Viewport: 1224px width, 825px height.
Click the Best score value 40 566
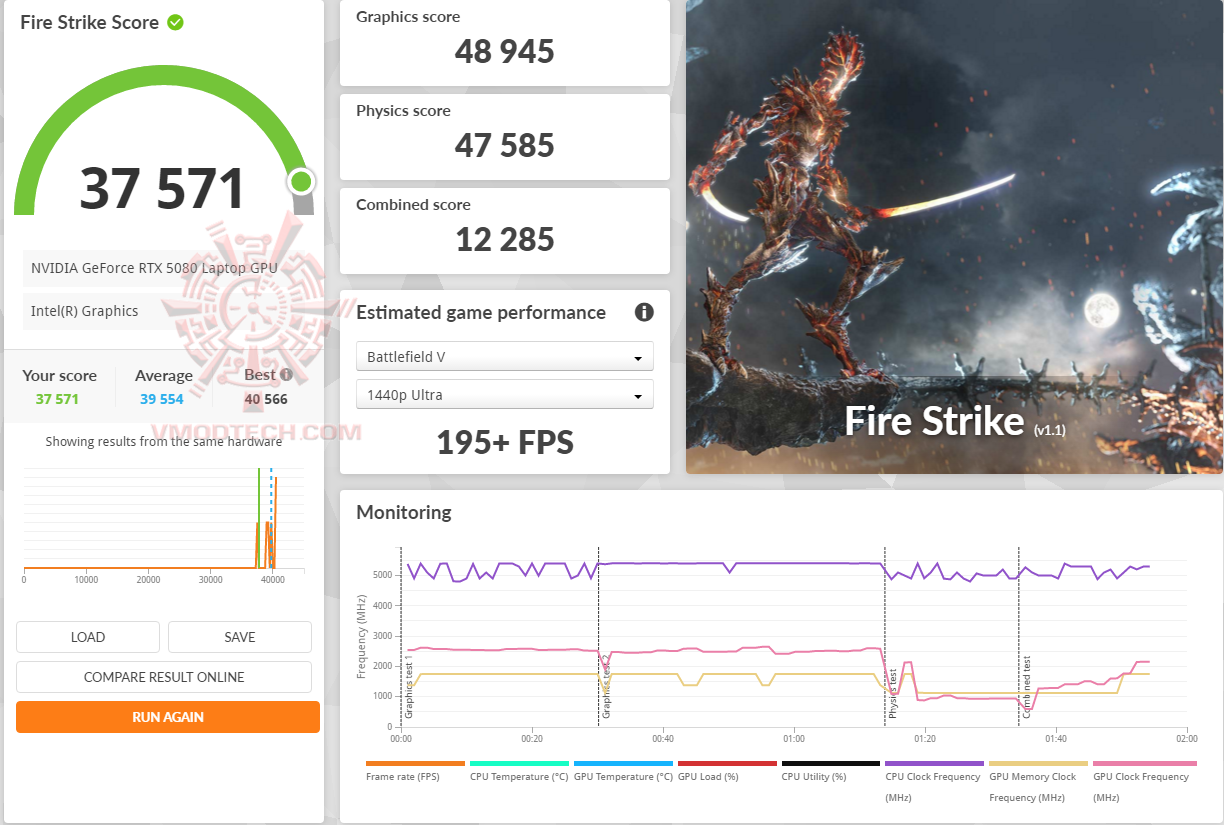266,399
